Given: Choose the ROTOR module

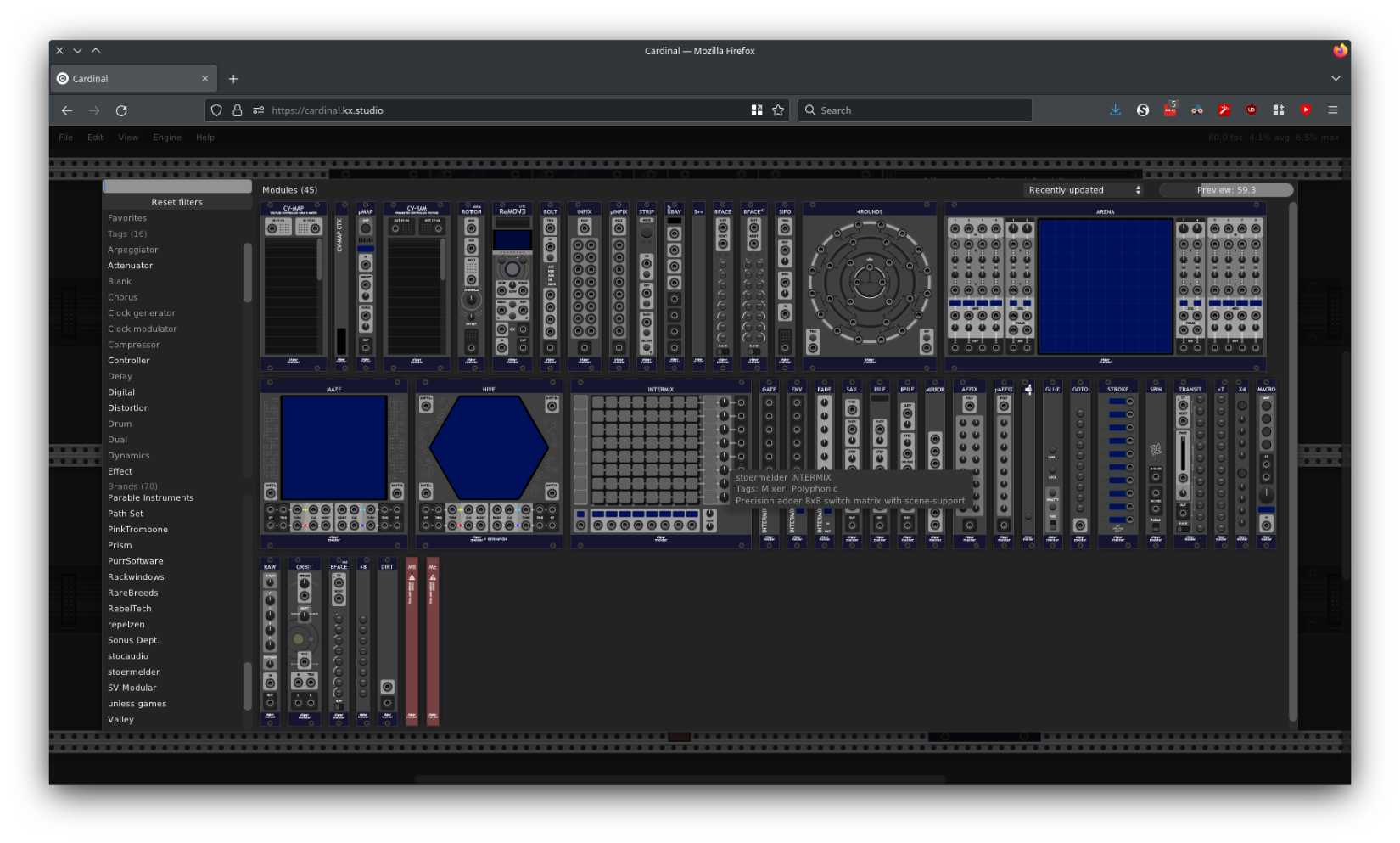Looking at the screenshot, I should coord(471,287).
